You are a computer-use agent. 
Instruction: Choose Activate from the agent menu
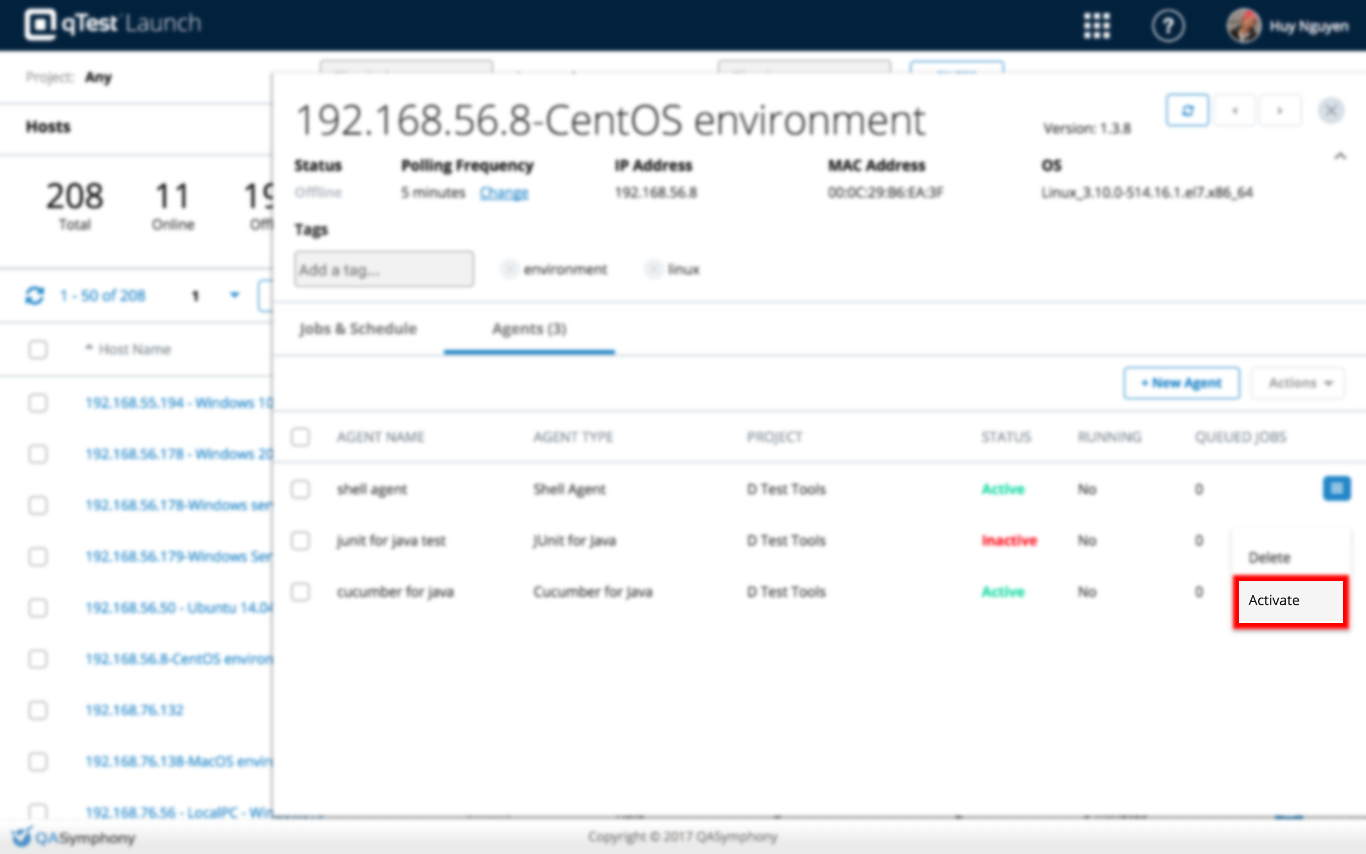point(1290,600)
